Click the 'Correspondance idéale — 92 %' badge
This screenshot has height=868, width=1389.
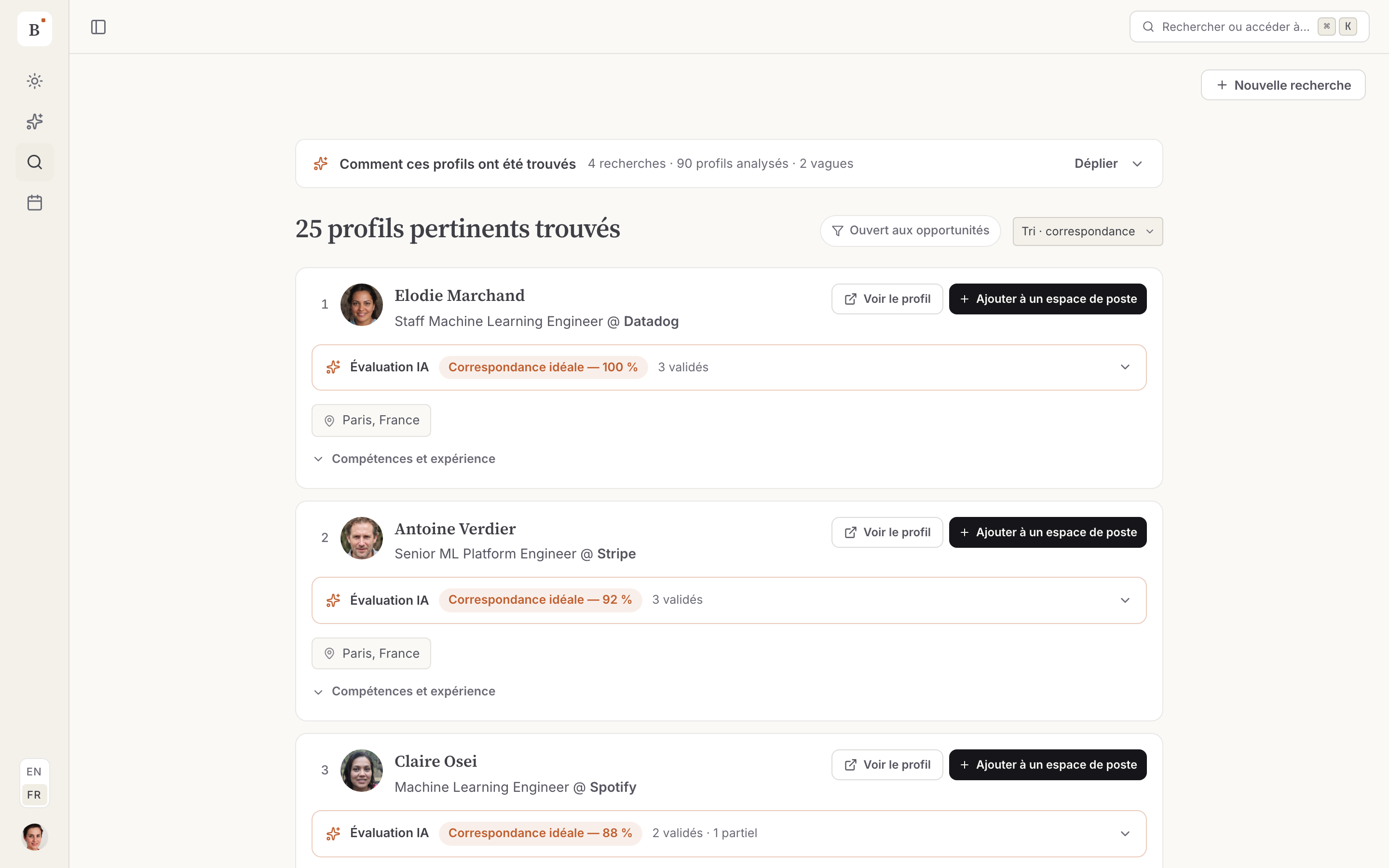540,600
